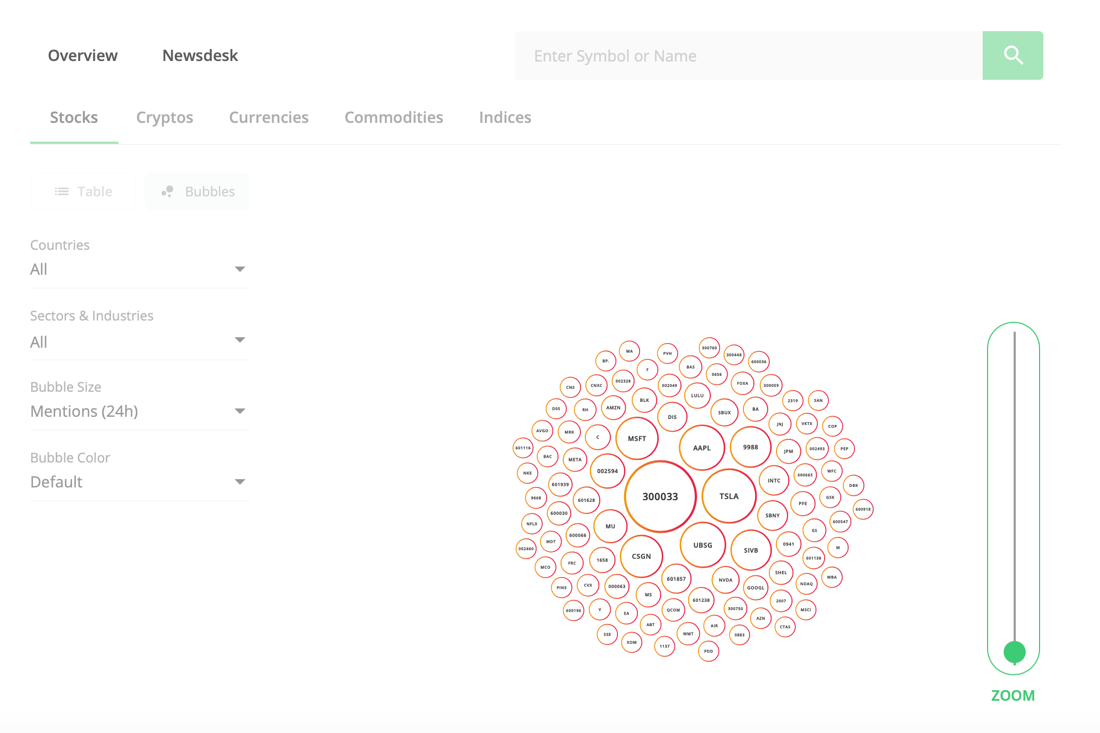Select the GOOGL bubble

[x=756, y=588]
